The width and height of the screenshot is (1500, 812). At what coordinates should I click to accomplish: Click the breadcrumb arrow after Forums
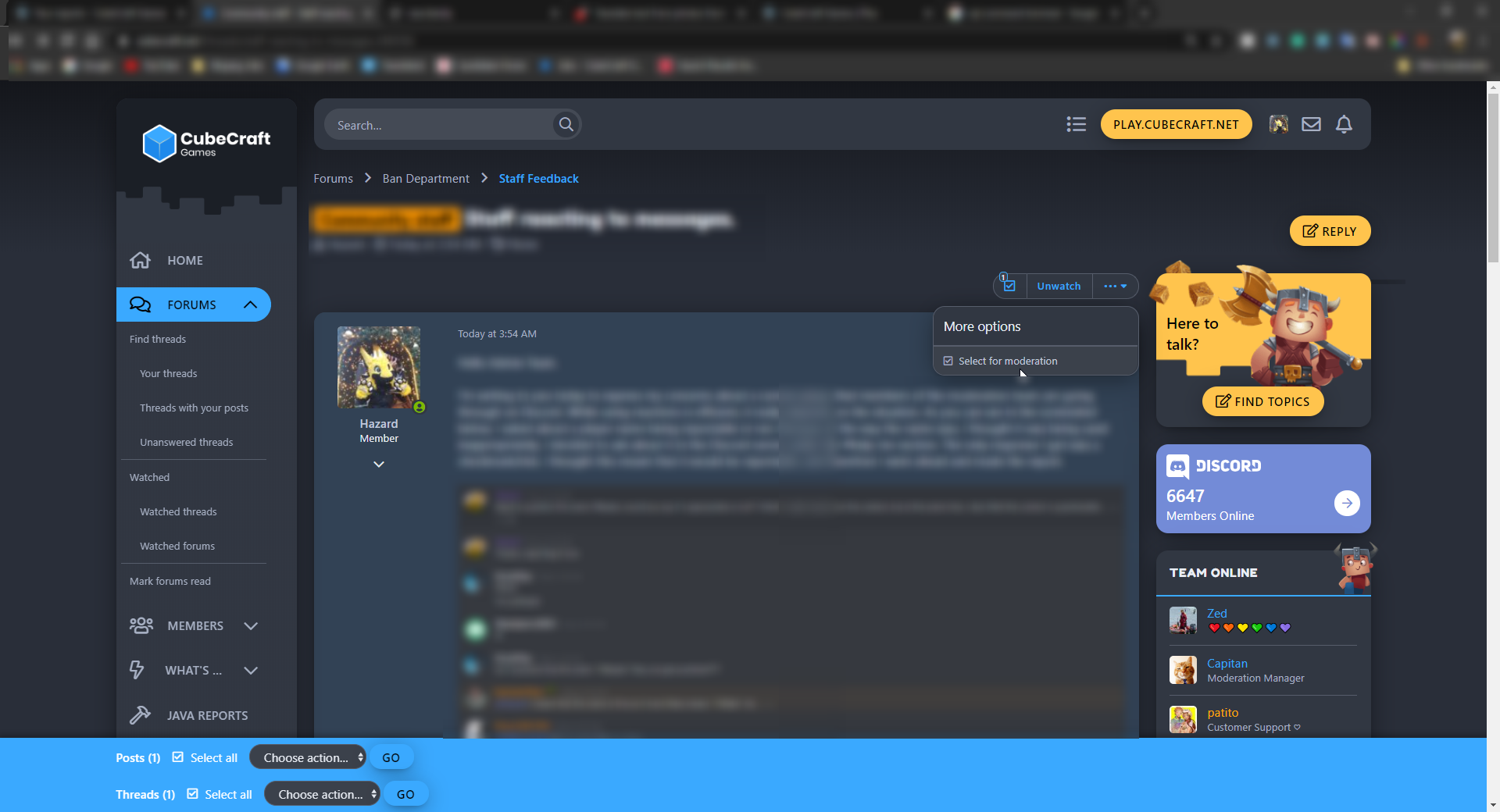368,178
